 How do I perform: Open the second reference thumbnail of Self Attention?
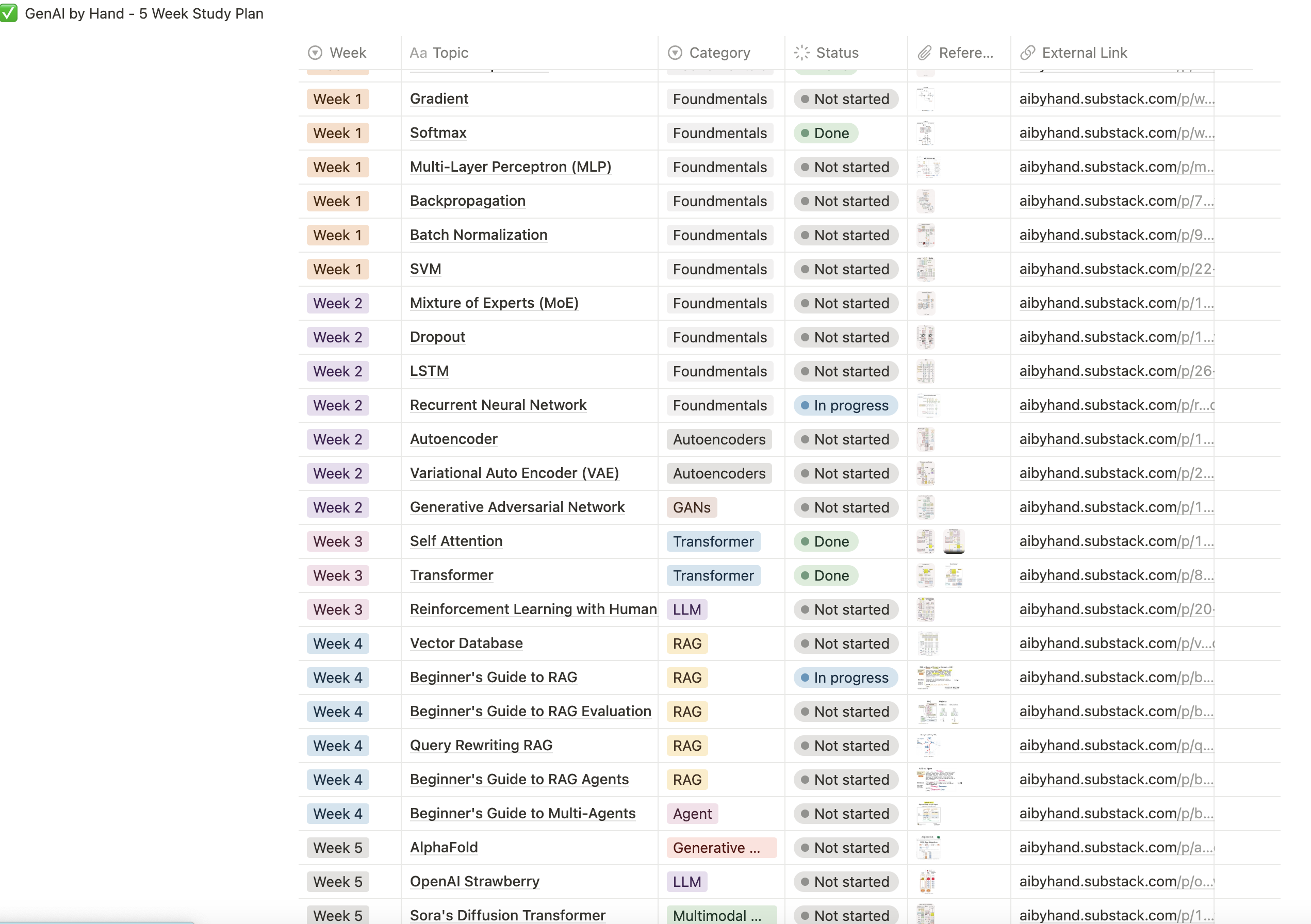click(954, 541)
